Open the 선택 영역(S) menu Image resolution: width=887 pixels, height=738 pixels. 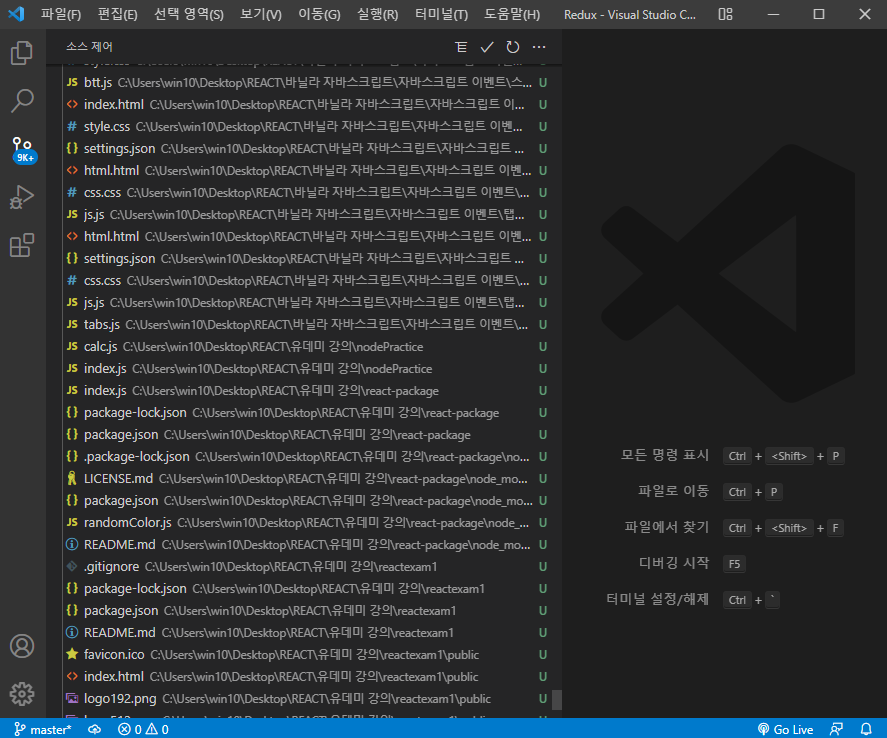[x=189, y=14]
